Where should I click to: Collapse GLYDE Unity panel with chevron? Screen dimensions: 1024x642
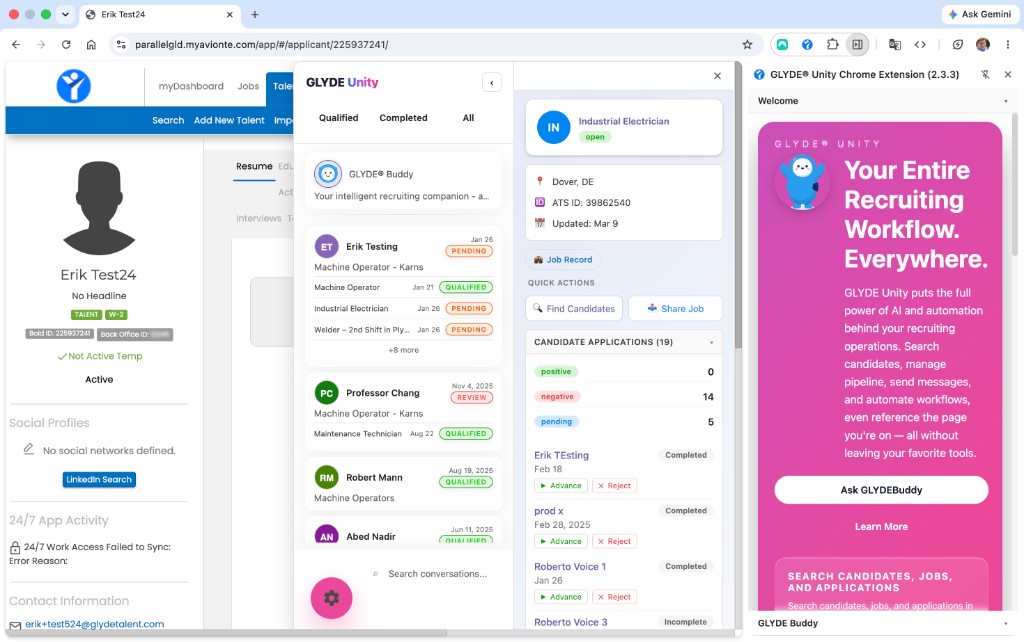coord(492,82)
